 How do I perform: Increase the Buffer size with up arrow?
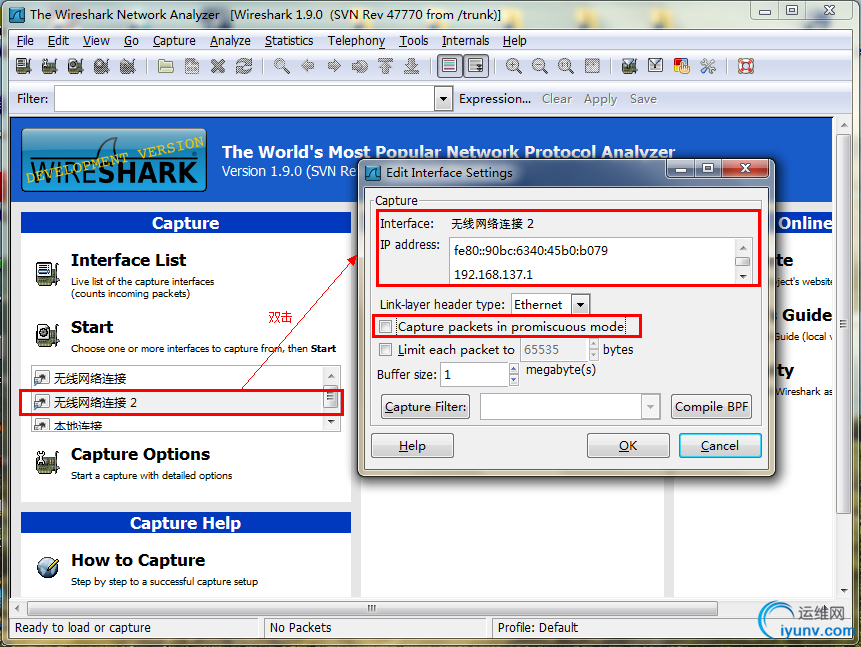(513, 369)
